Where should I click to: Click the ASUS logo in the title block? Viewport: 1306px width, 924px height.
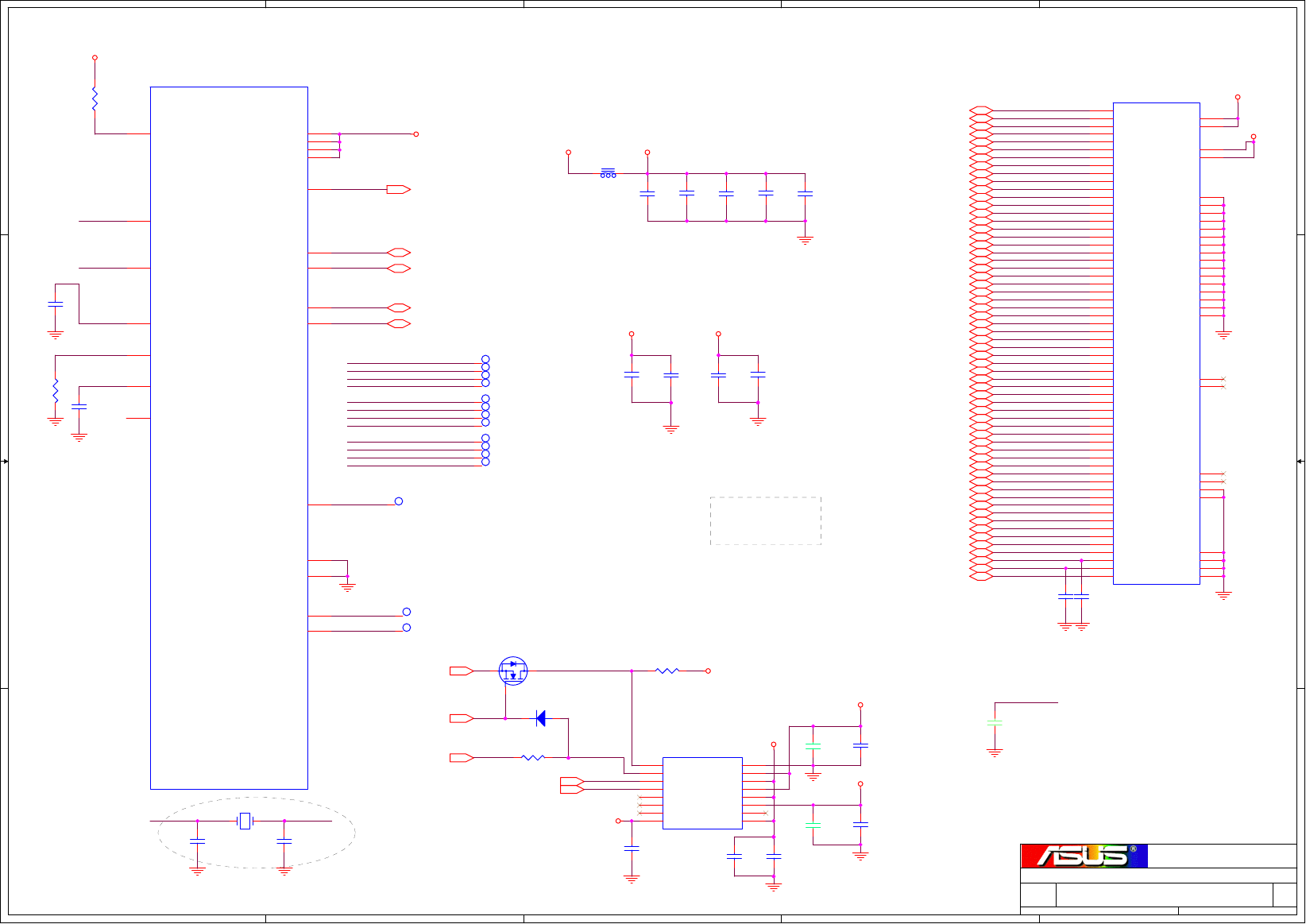click(x=1084, y=856)
